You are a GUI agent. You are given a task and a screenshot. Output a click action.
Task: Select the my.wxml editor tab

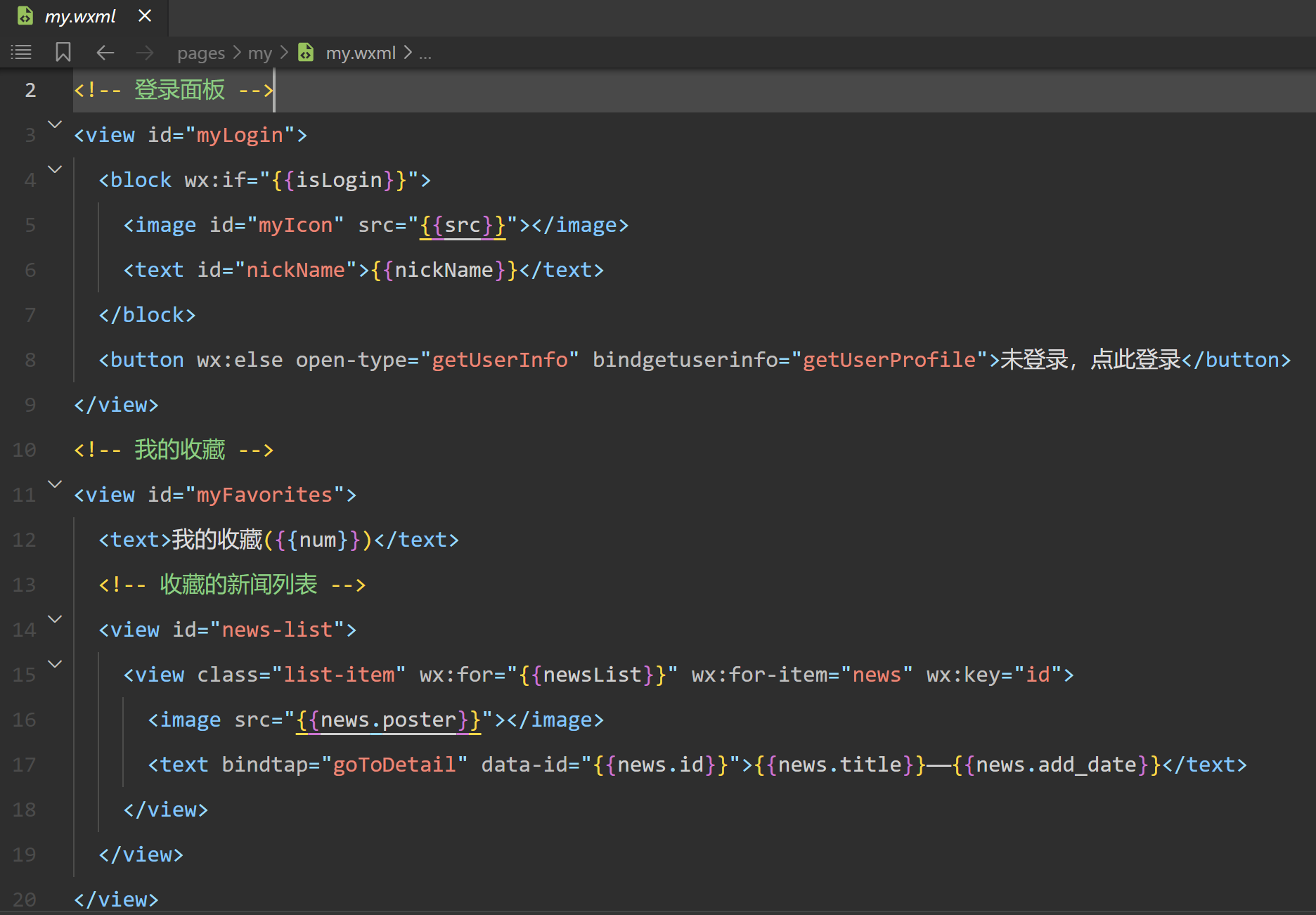[x=84, y=16]
